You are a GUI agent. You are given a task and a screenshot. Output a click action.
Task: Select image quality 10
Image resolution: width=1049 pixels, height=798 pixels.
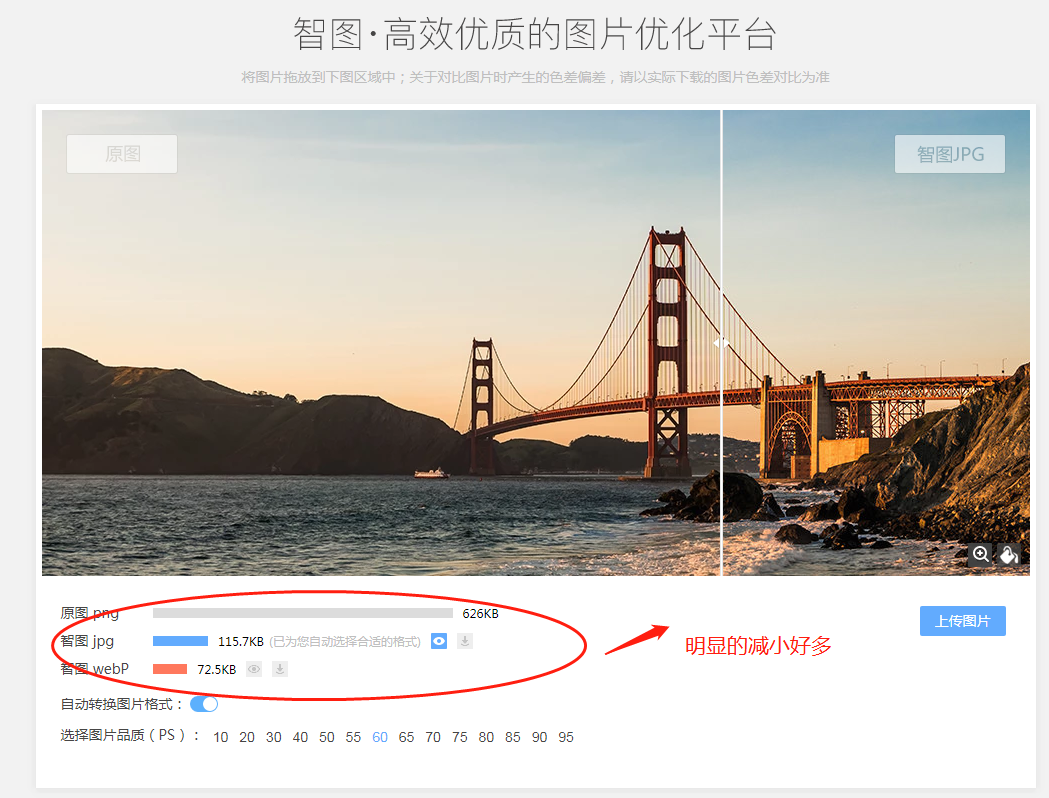pyautogui.click(x=220, y=736)
